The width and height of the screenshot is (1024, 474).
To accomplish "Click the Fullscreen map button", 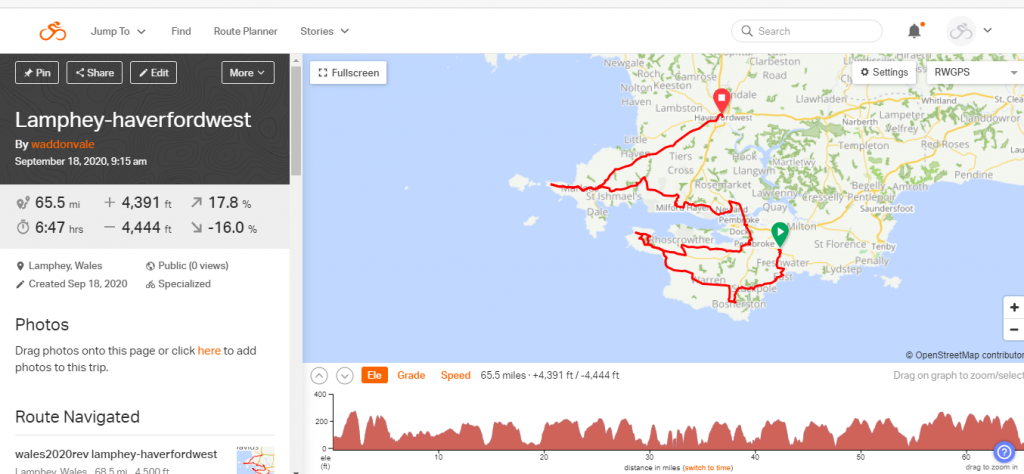I will [x=348, y=73].
